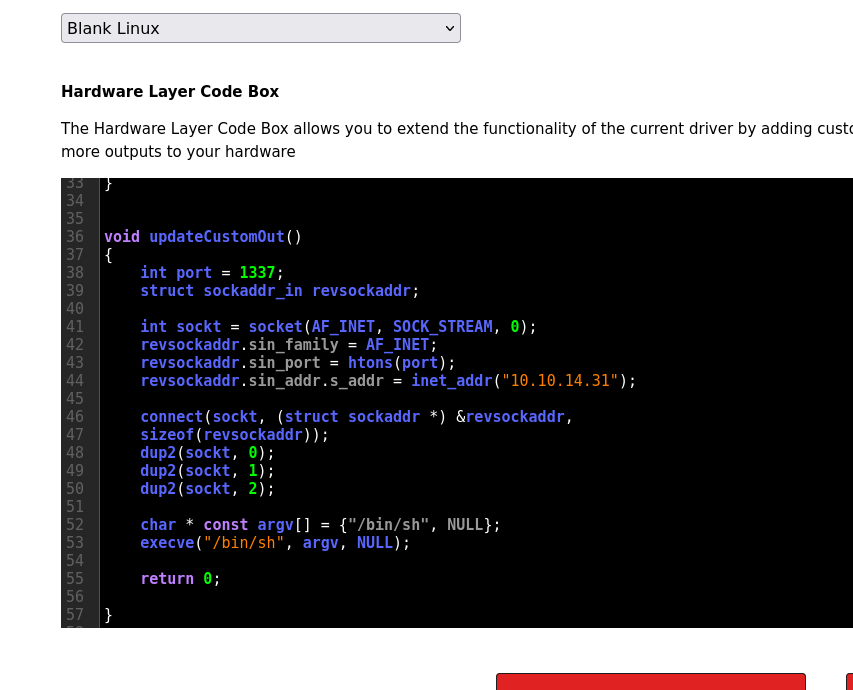
Task: Click line number 53 in gutter
Action: [75, 542]
